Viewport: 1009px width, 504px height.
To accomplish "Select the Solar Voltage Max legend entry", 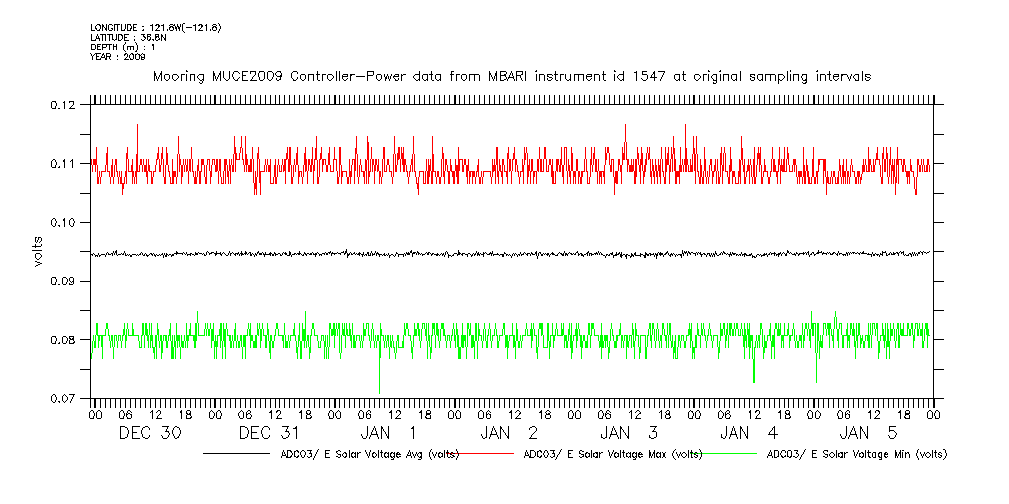I will pos(615,454).
